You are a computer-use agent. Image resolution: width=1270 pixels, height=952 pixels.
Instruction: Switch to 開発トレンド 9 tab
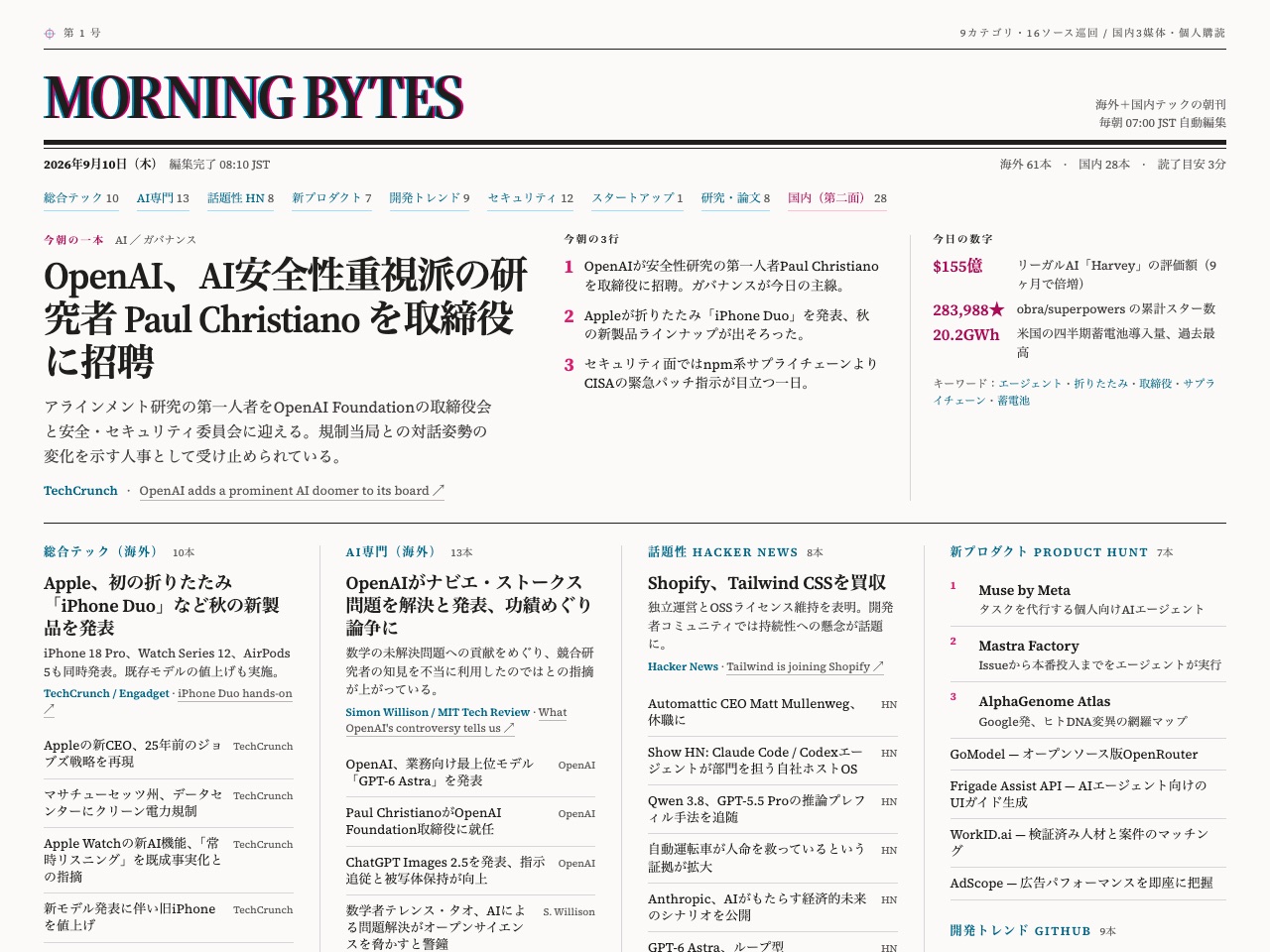(x=430, y=198)
